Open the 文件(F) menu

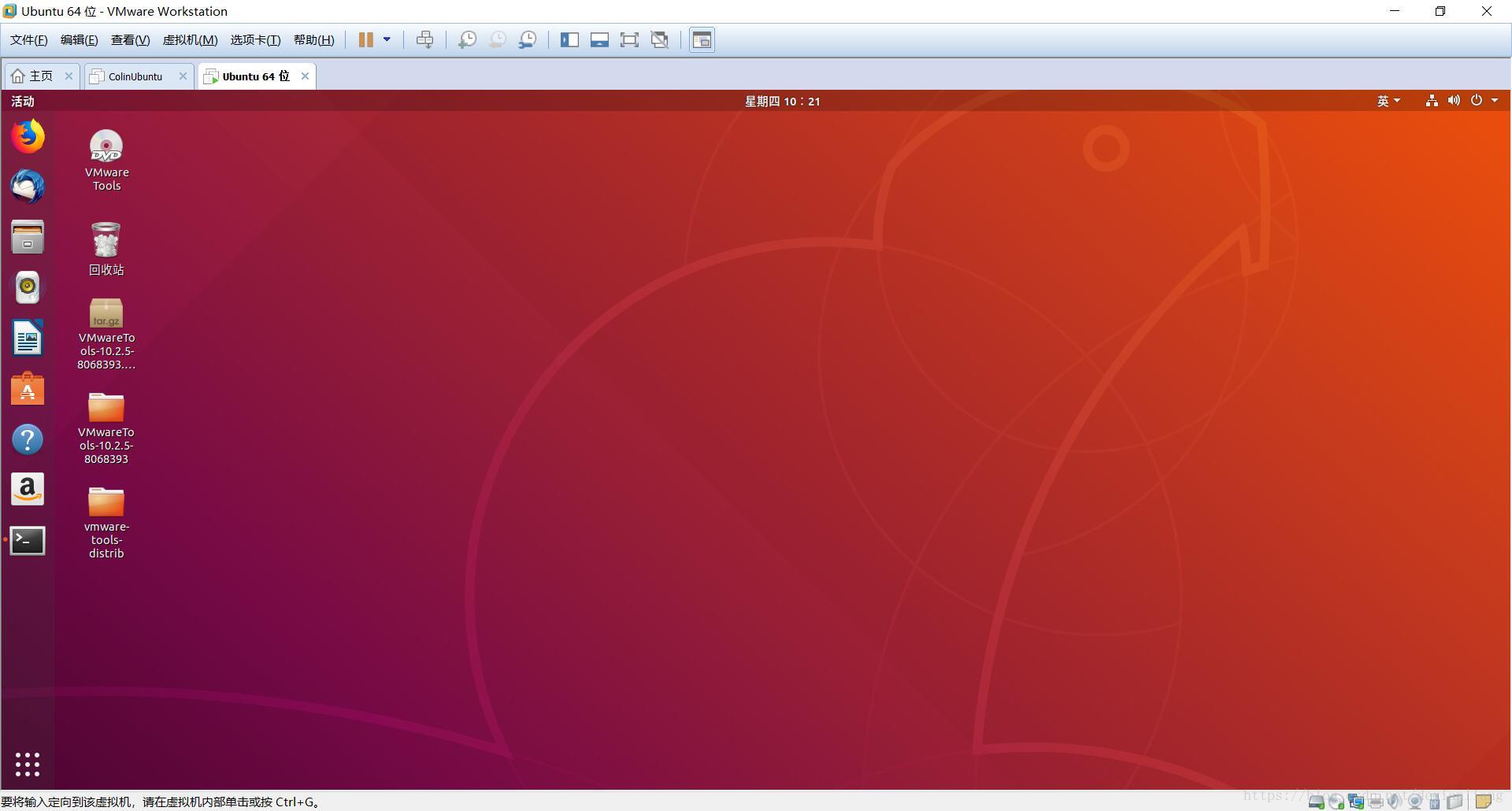(29, 40)
